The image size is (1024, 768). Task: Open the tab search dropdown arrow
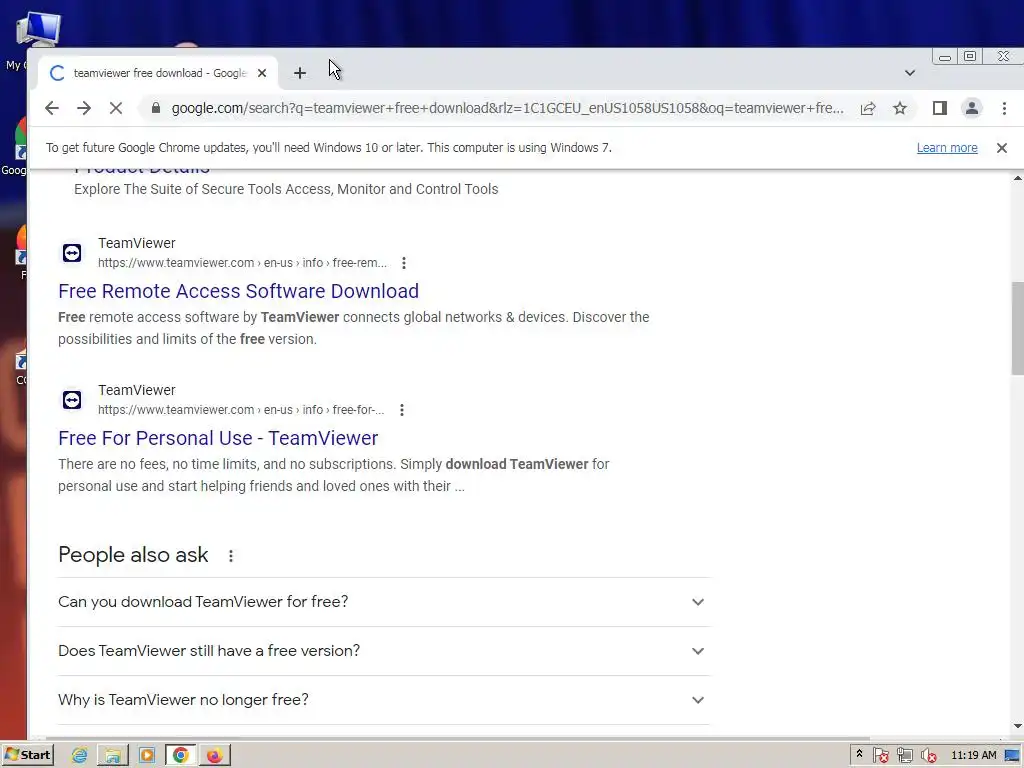(910, 73)
